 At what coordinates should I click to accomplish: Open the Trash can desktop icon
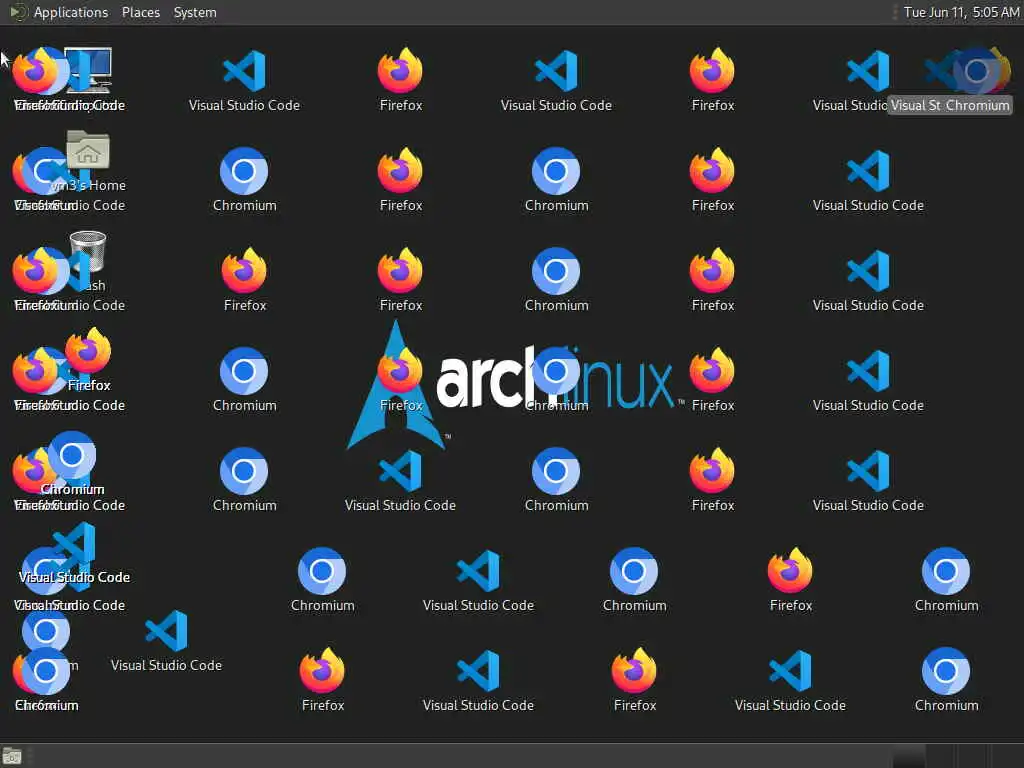[88, 252]
